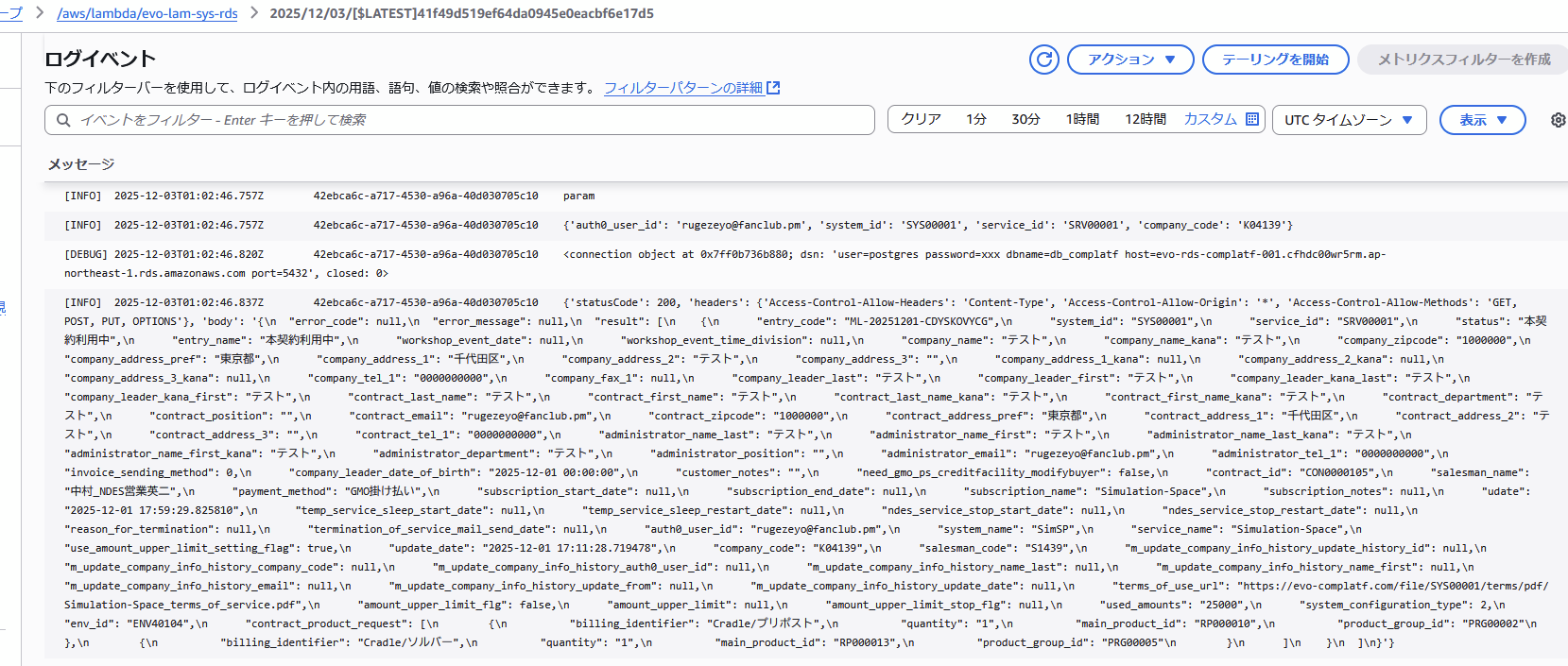Viewport: 1568px width, 666px height.
Task: Click the magnifier icon in filter bar
Action: coord(63,120)
